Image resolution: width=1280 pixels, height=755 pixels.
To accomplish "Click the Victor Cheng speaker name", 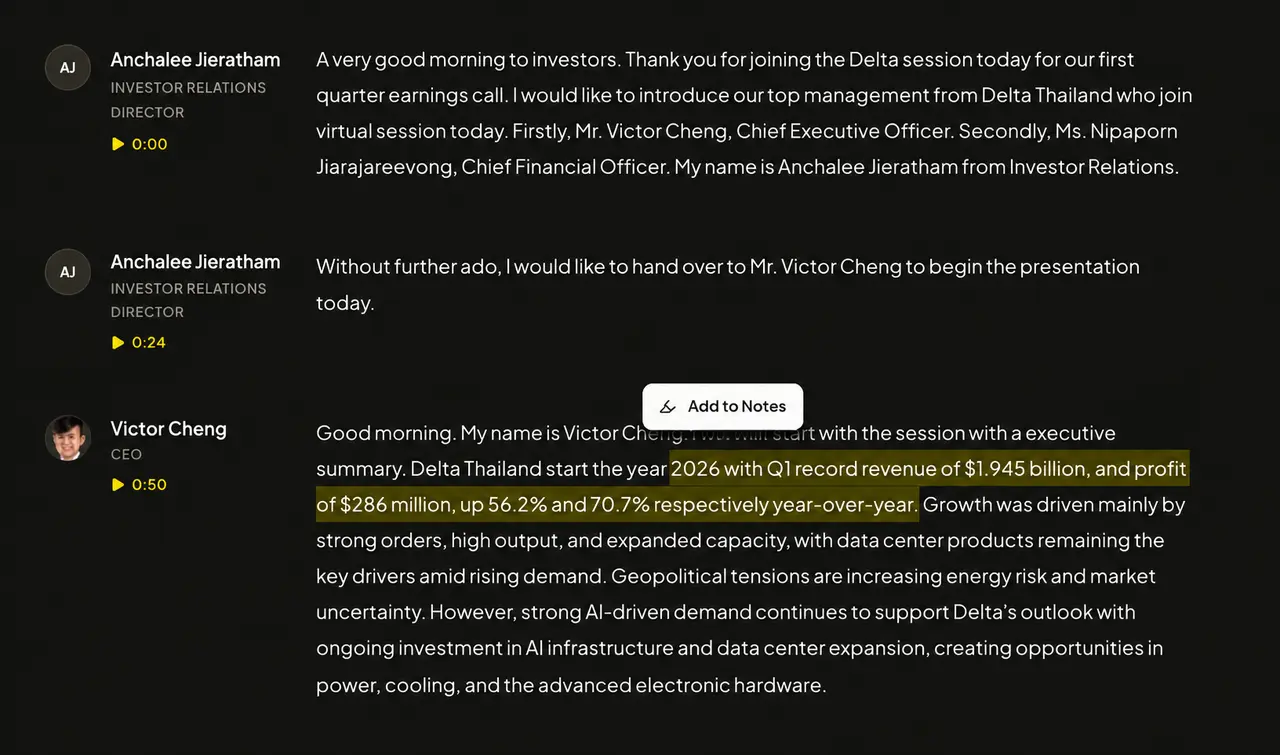I will point(168,429).
